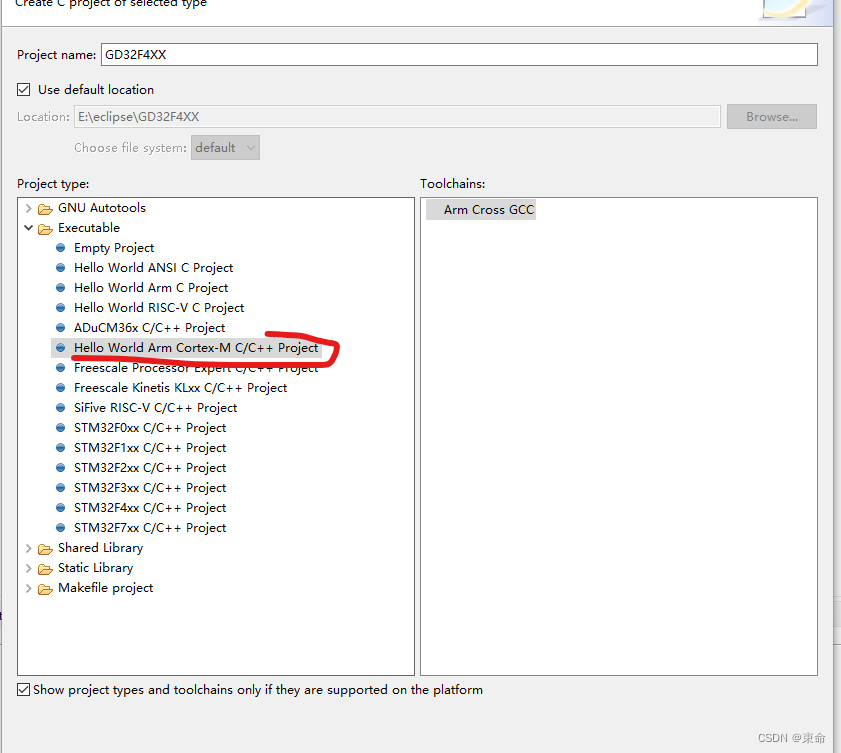Expand the GNU Autotools folder arrow
841x753 pixels.
(28, 208)
